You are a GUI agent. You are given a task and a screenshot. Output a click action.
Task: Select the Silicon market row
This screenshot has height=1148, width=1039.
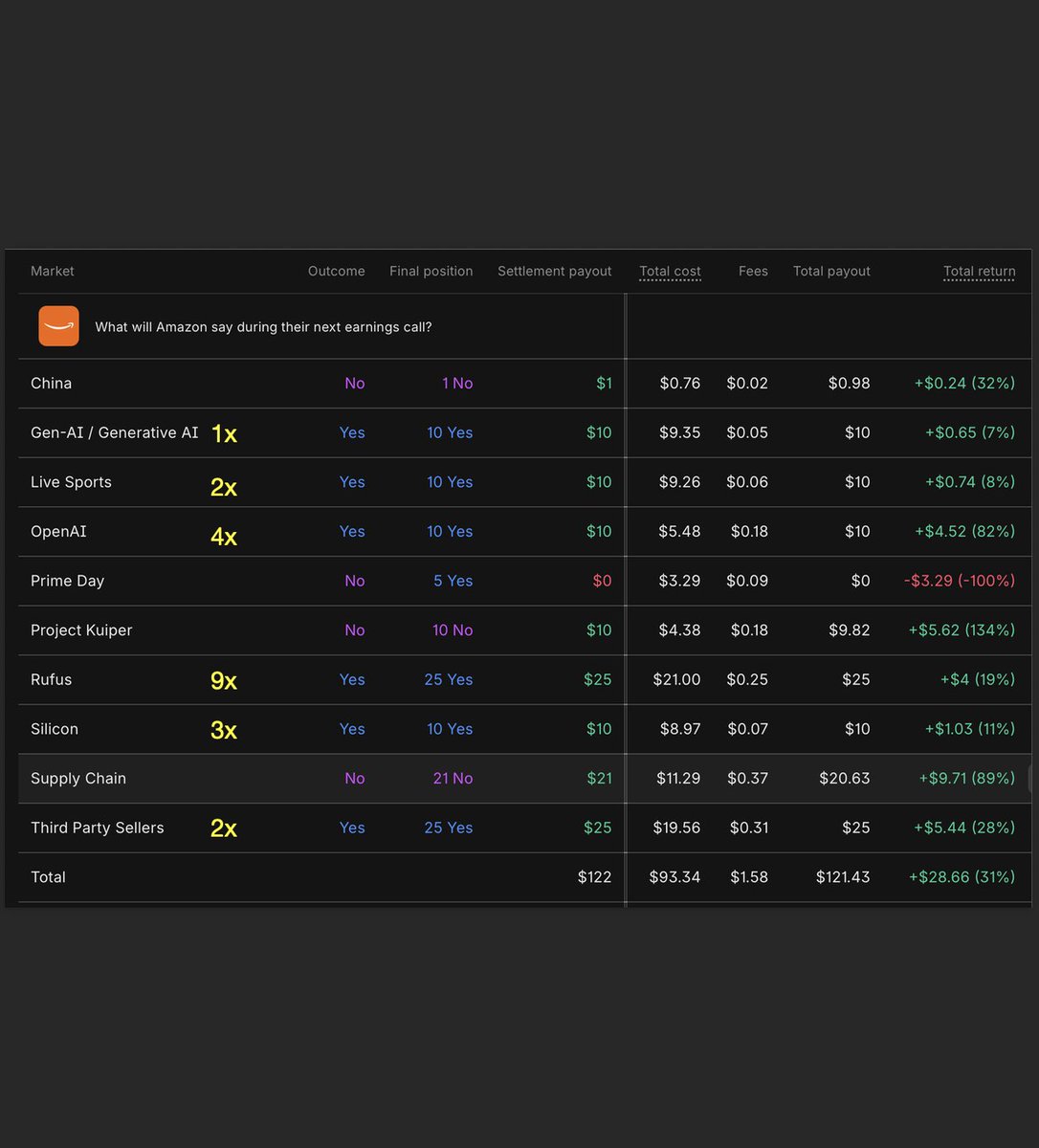[55, 729]
